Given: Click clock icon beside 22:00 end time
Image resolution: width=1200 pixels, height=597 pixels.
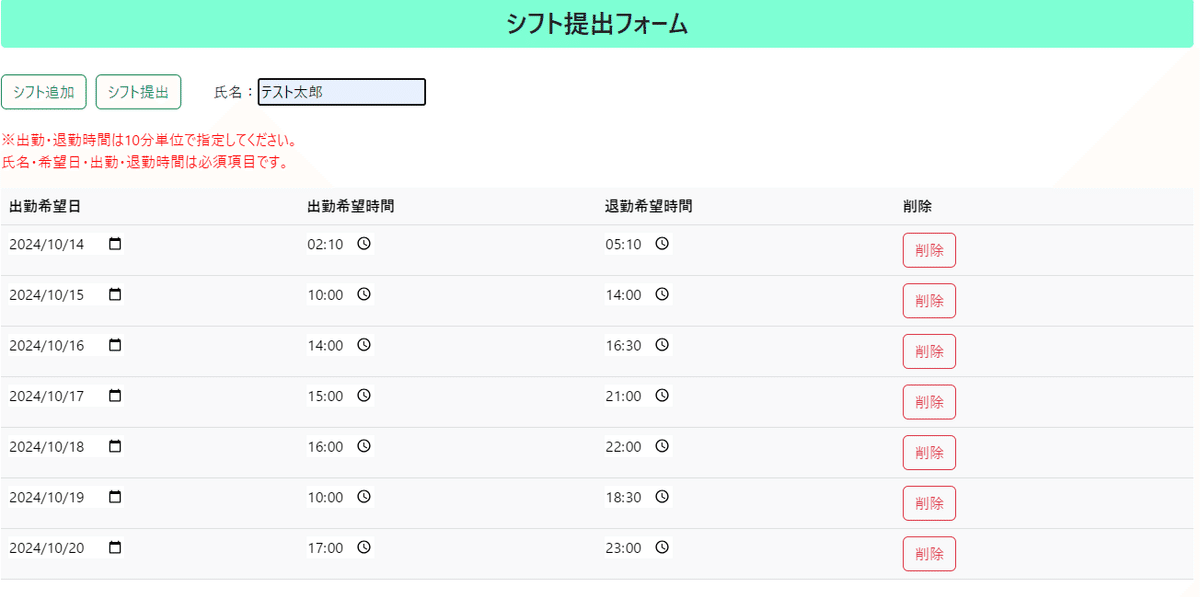Looking at the screenshot, I should 662,446.
